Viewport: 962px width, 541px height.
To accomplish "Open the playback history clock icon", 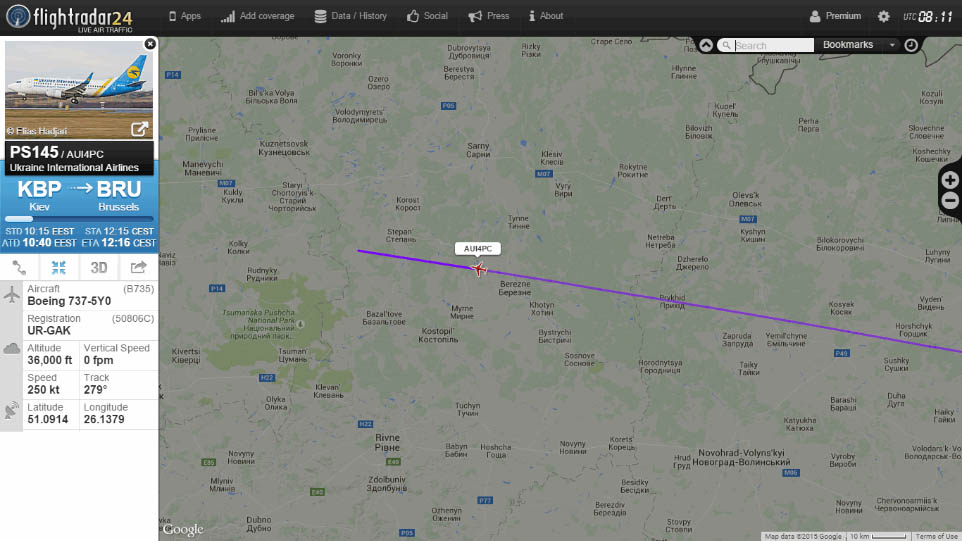I will (x=911, y=45).
